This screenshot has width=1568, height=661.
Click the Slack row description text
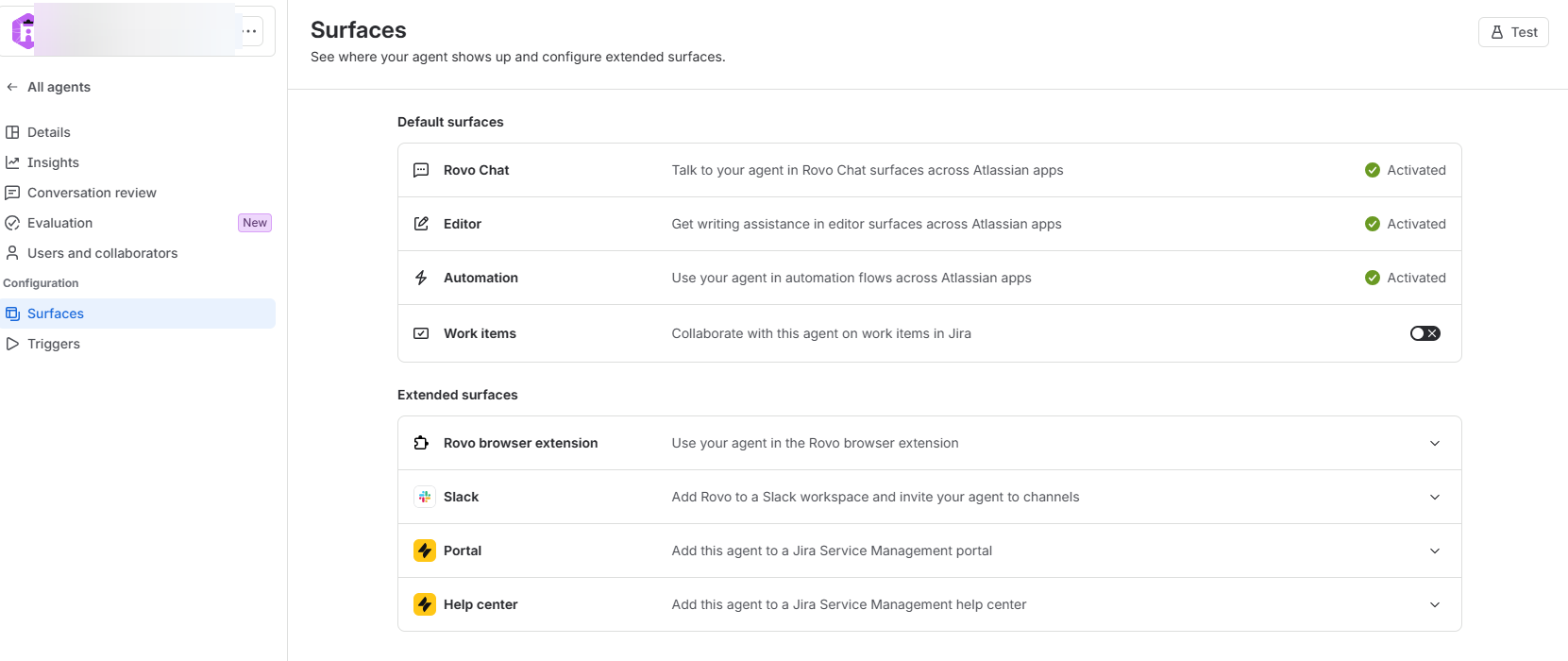click(x=875, y=497)
